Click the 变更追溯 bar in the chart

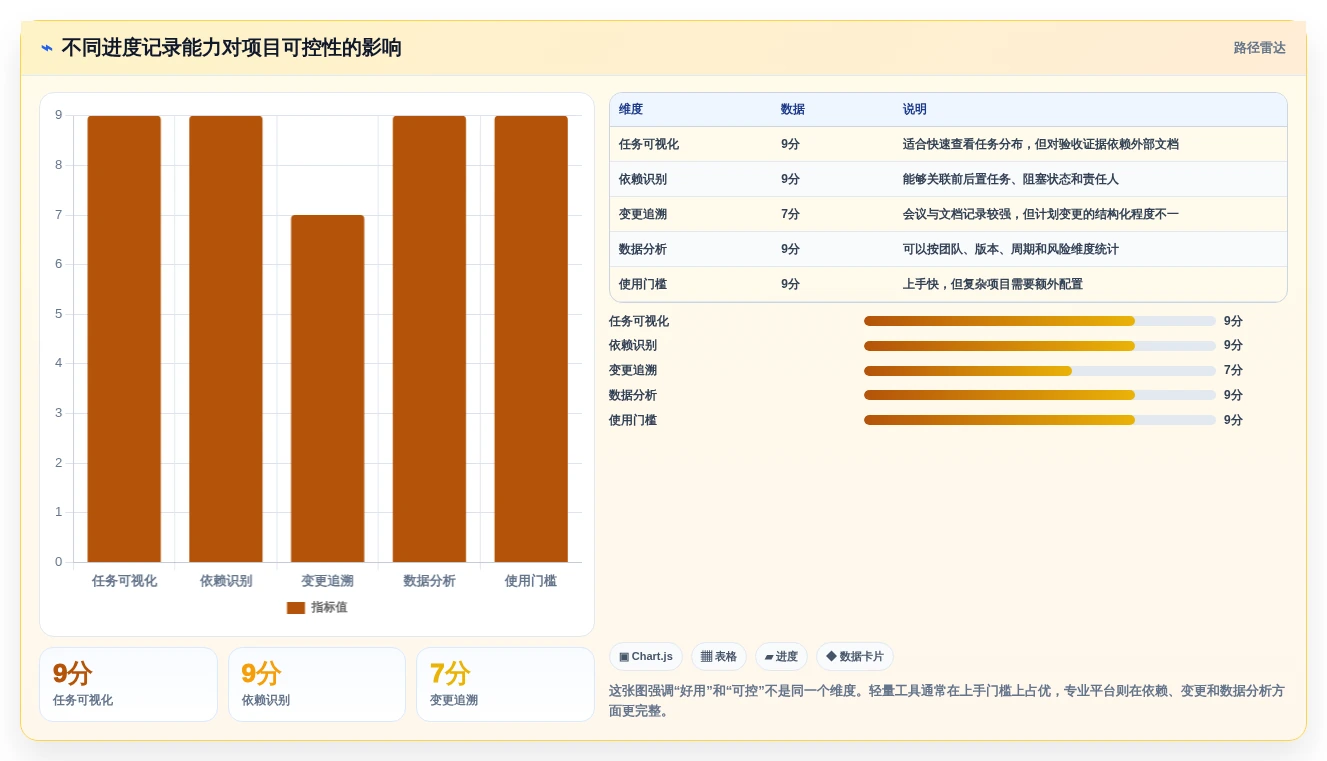(x=328, y=389)
